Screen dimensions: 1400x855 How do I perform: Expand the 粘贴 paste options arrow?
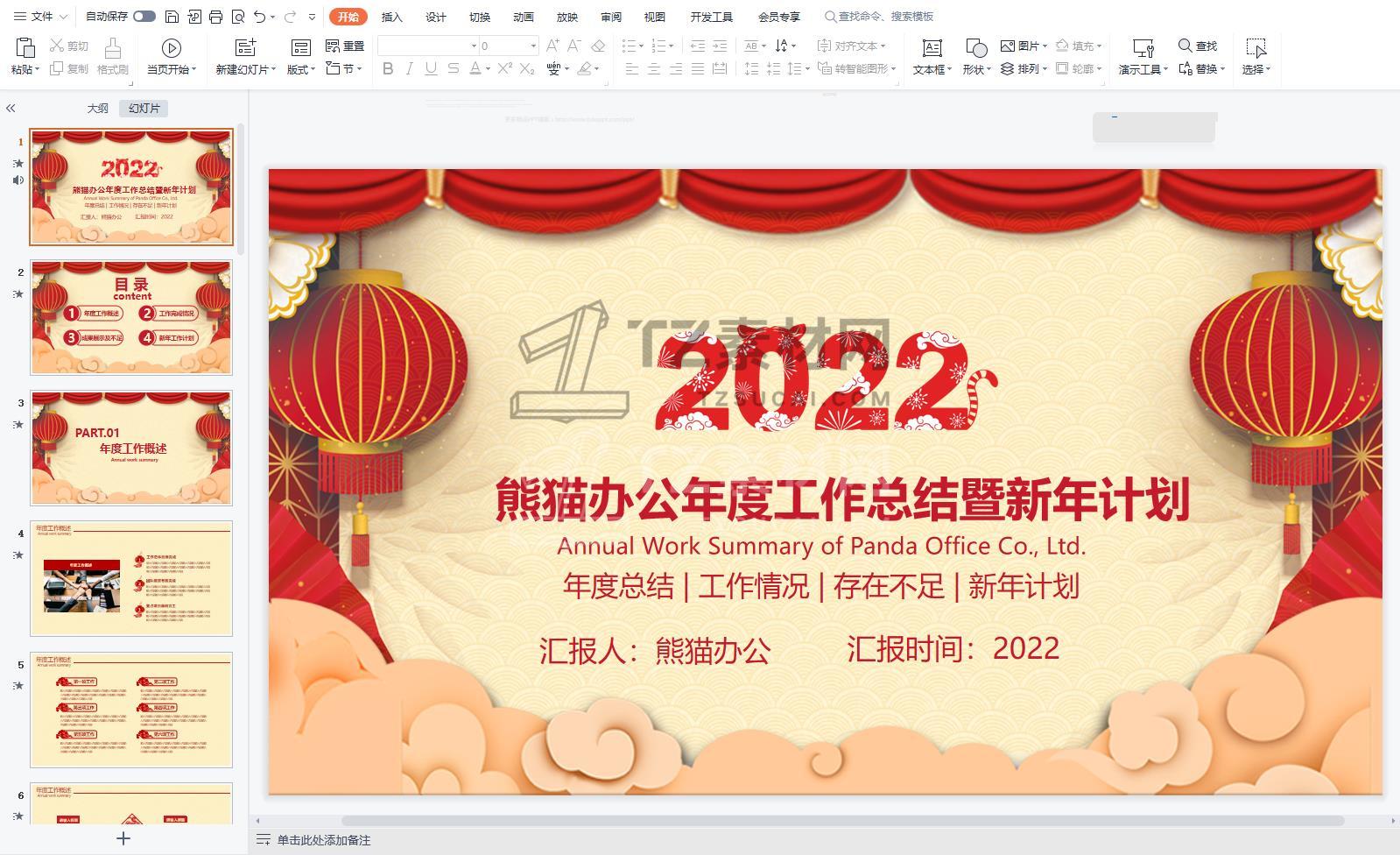pyautogui.click(x=38, y=69)
